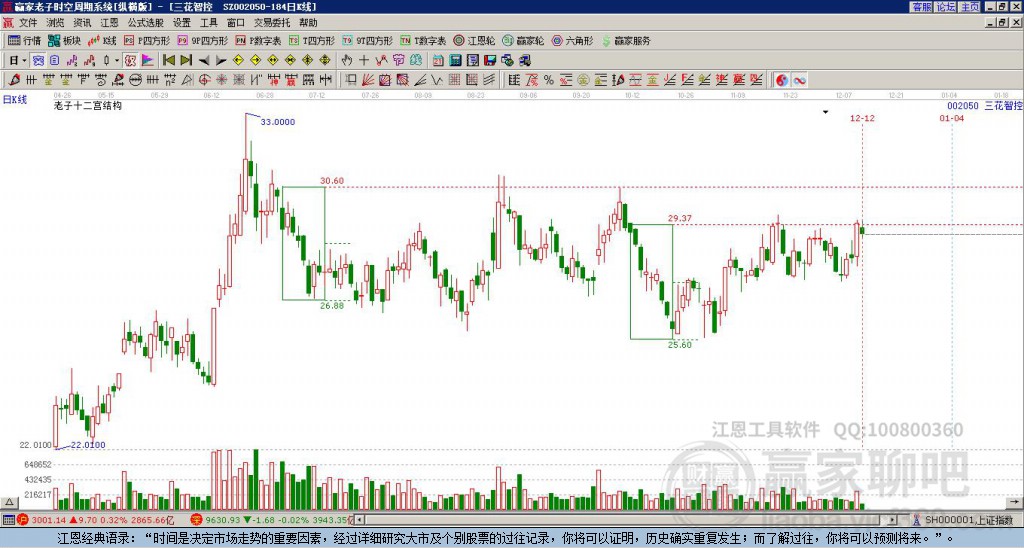Jump to last bar icon
This screenshot has width=1024, height=548.
point(186,61)
